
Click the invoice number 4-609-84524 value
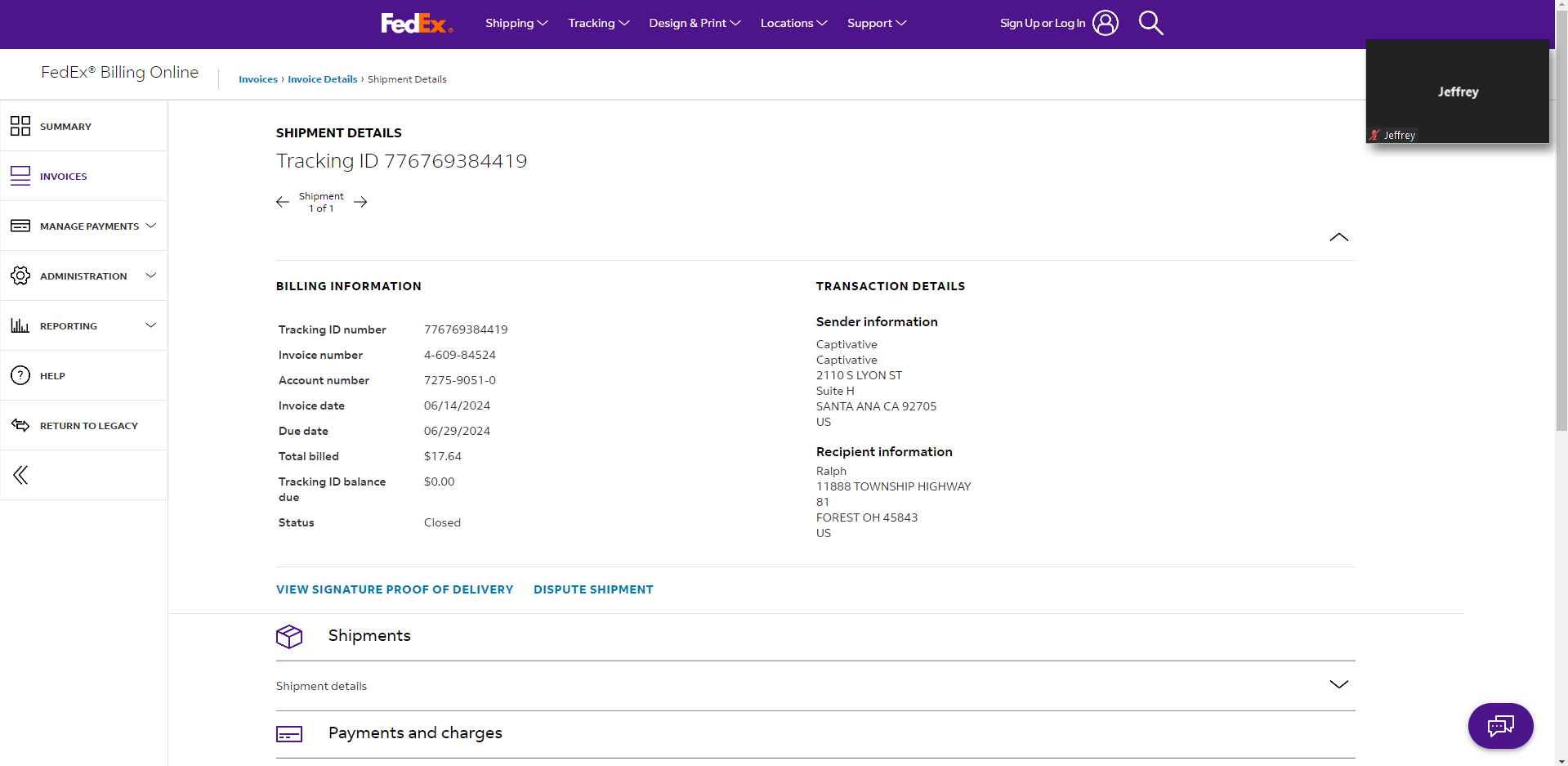460,355
